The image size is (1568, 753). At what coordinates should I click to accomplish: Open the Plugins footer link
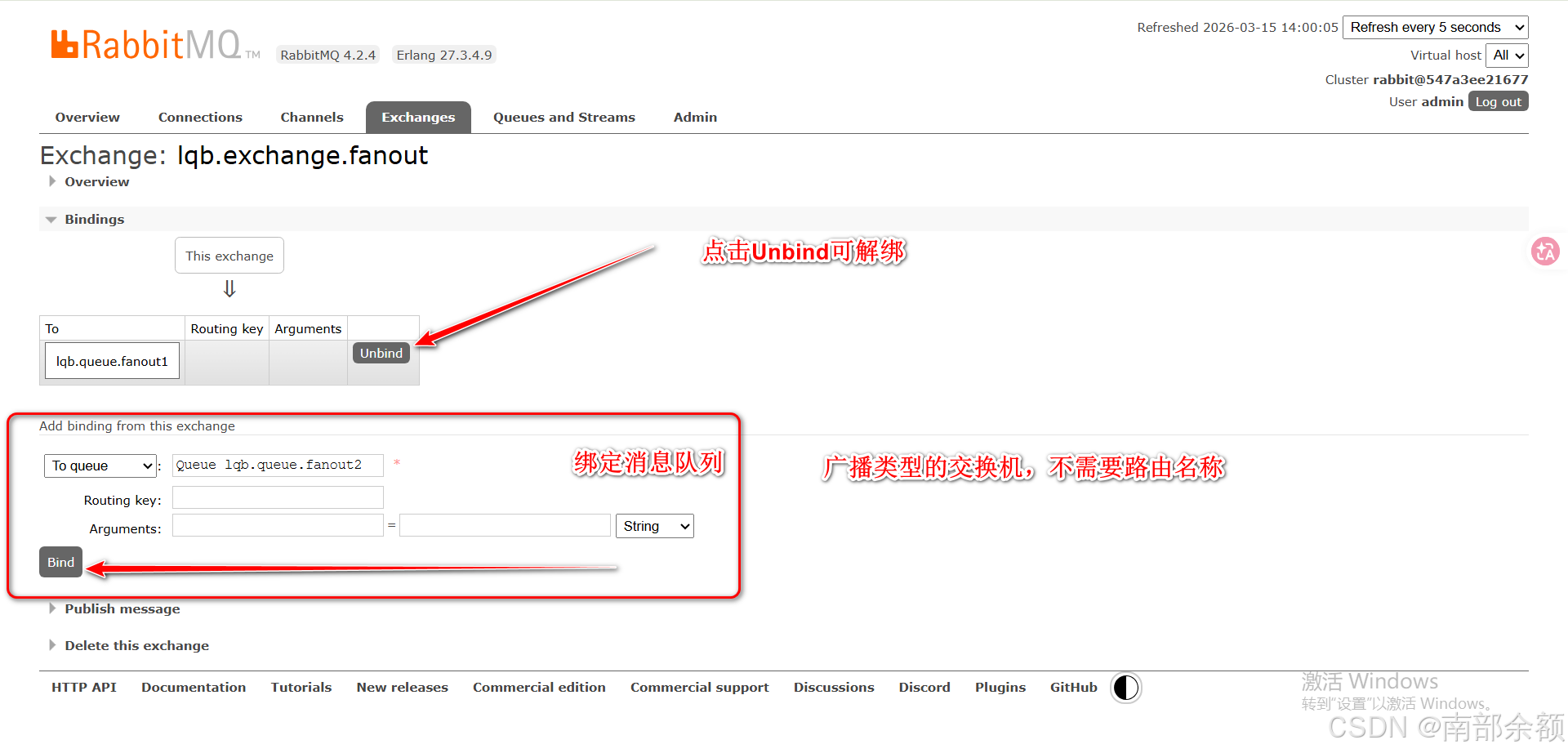[1000, 687]
